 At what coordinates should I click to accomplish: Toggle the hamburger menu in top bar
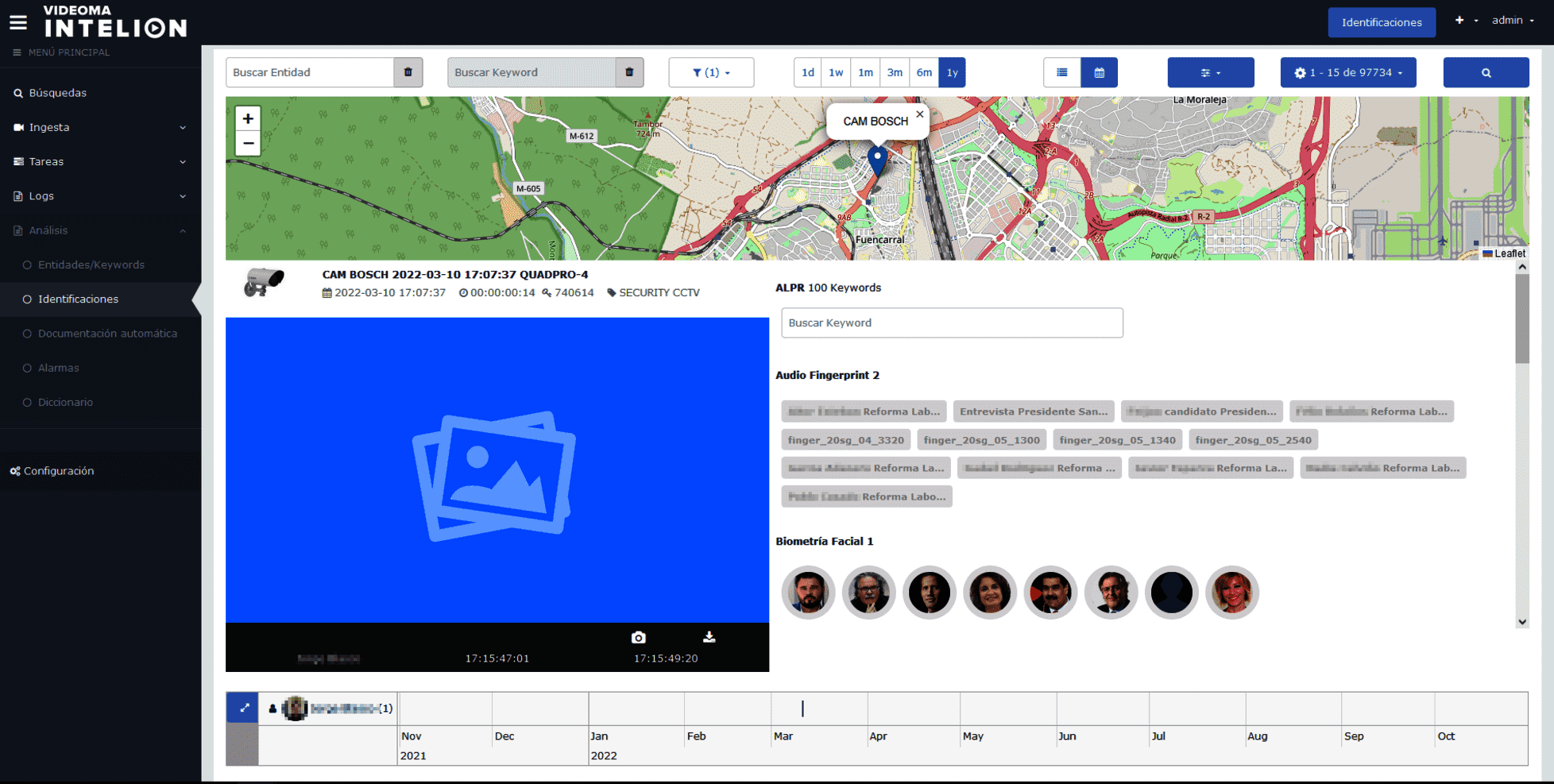pyautogui.click(x=17, y=21)
